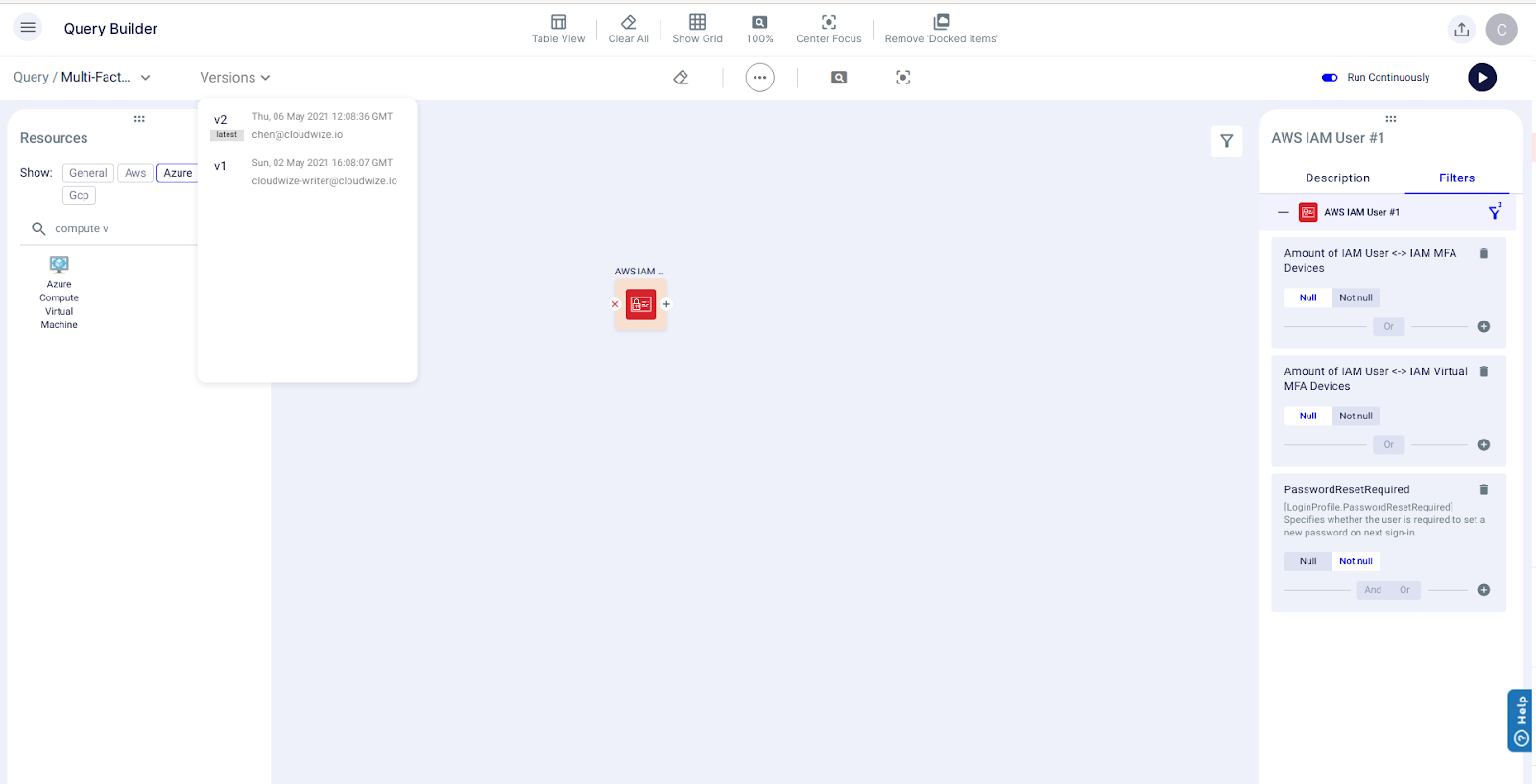Screen dimensions: 1536x784
Task: Run the query with the play button
Action: point(1482,78)
